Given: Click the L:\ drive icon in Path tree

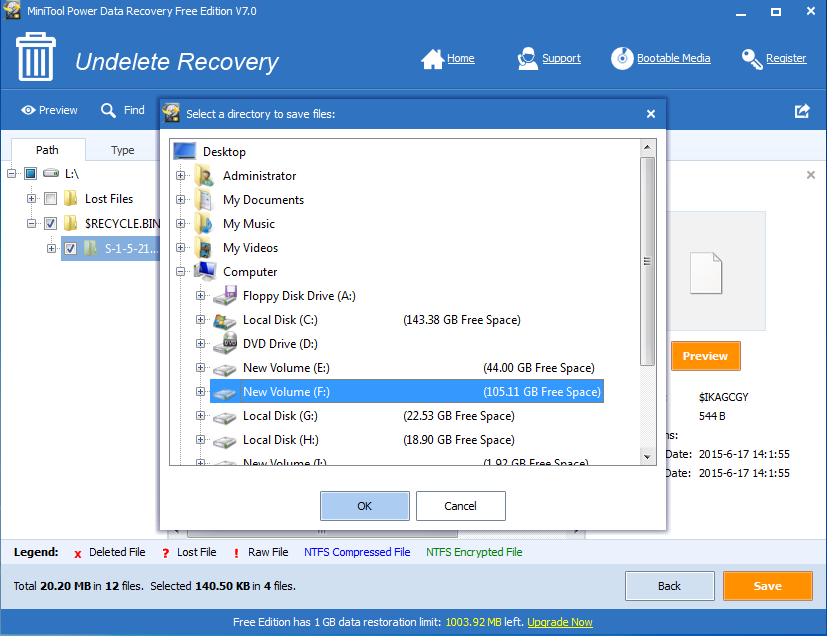Looking at the screenshot, I should point(51,173).
